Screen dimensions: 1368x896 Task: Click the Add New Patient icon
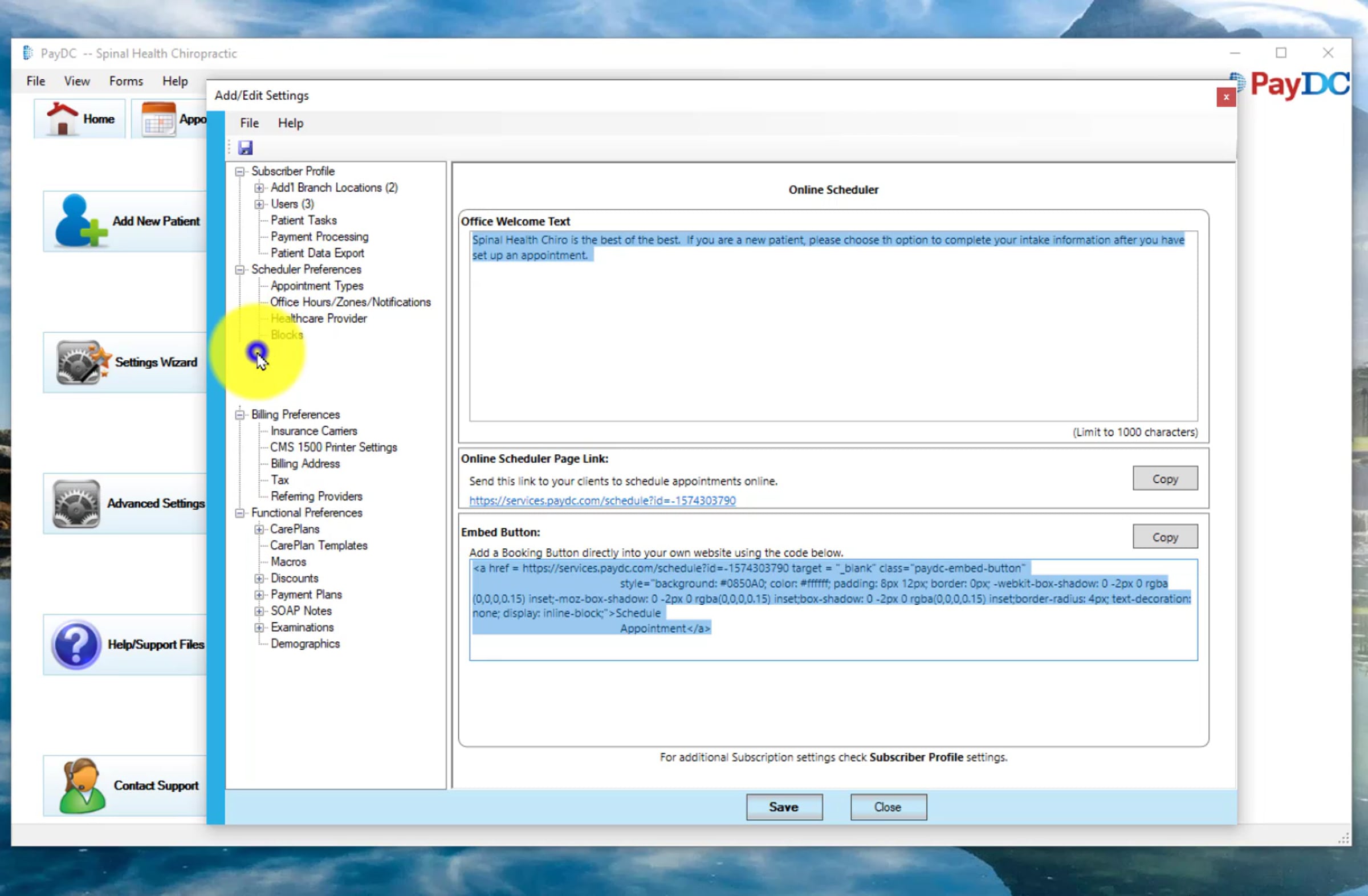pyautogui.click(x=80, y=221)
